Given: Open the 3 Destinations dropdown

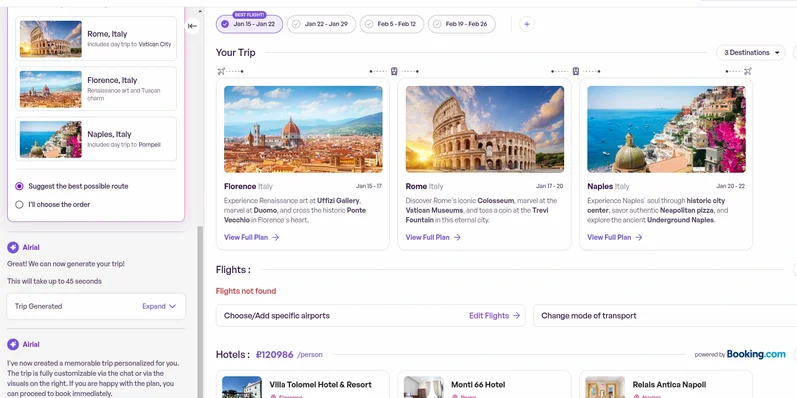Looking at the screenshot, I should (x=751, y=52).
